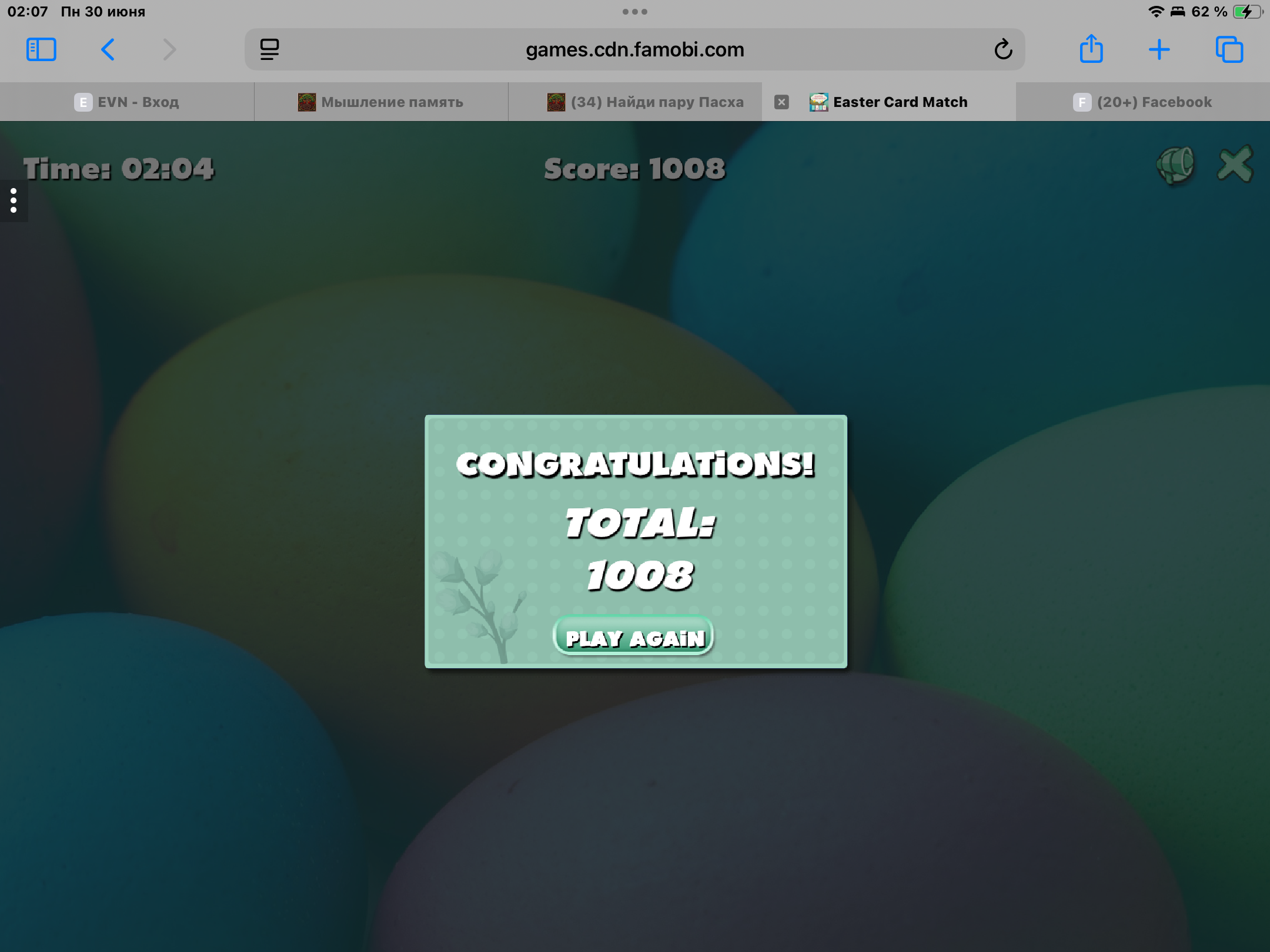Go back to previous page
Image resolution: width=1270 pixels, height=952 pixels.
pyautogui.click(x=108, y=49)
